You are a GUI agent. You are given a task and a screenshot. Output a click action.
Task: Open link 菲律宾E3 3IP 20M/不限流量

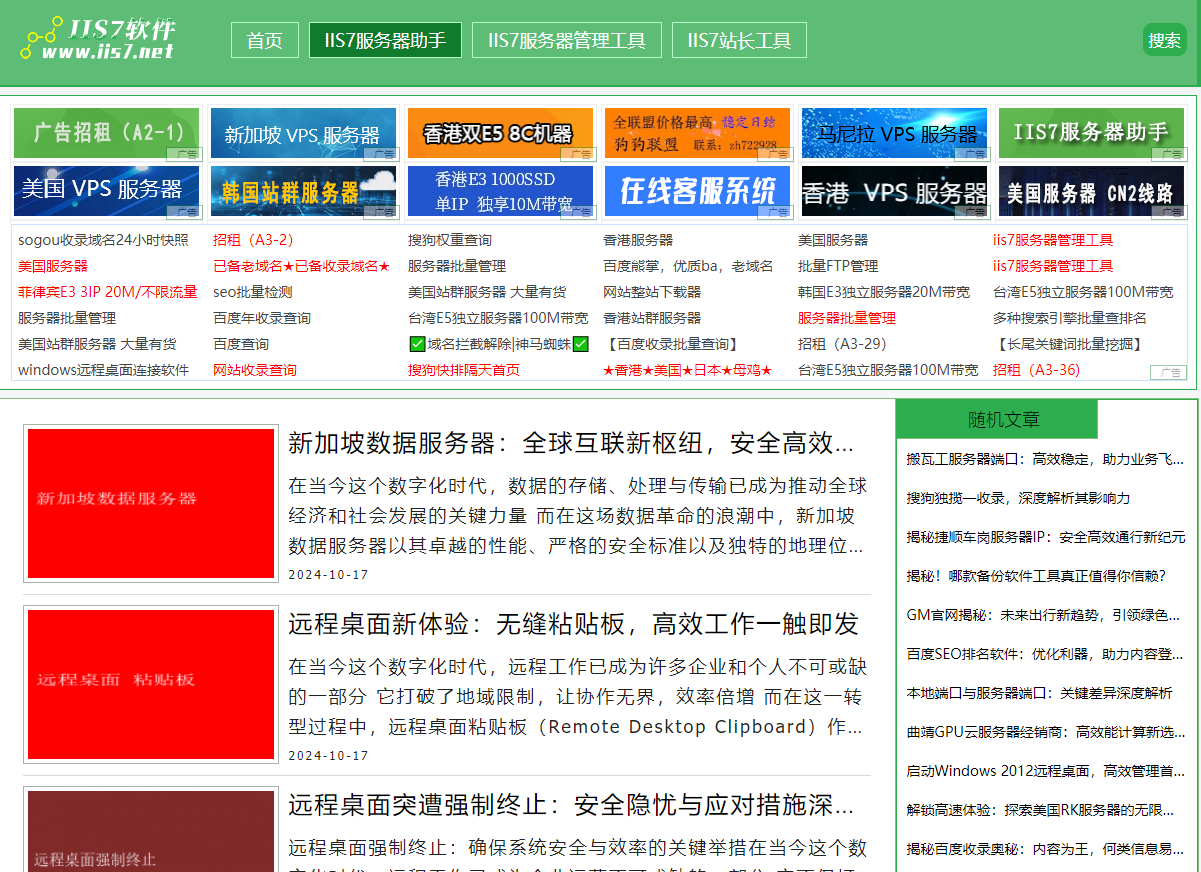click(108, 292)
